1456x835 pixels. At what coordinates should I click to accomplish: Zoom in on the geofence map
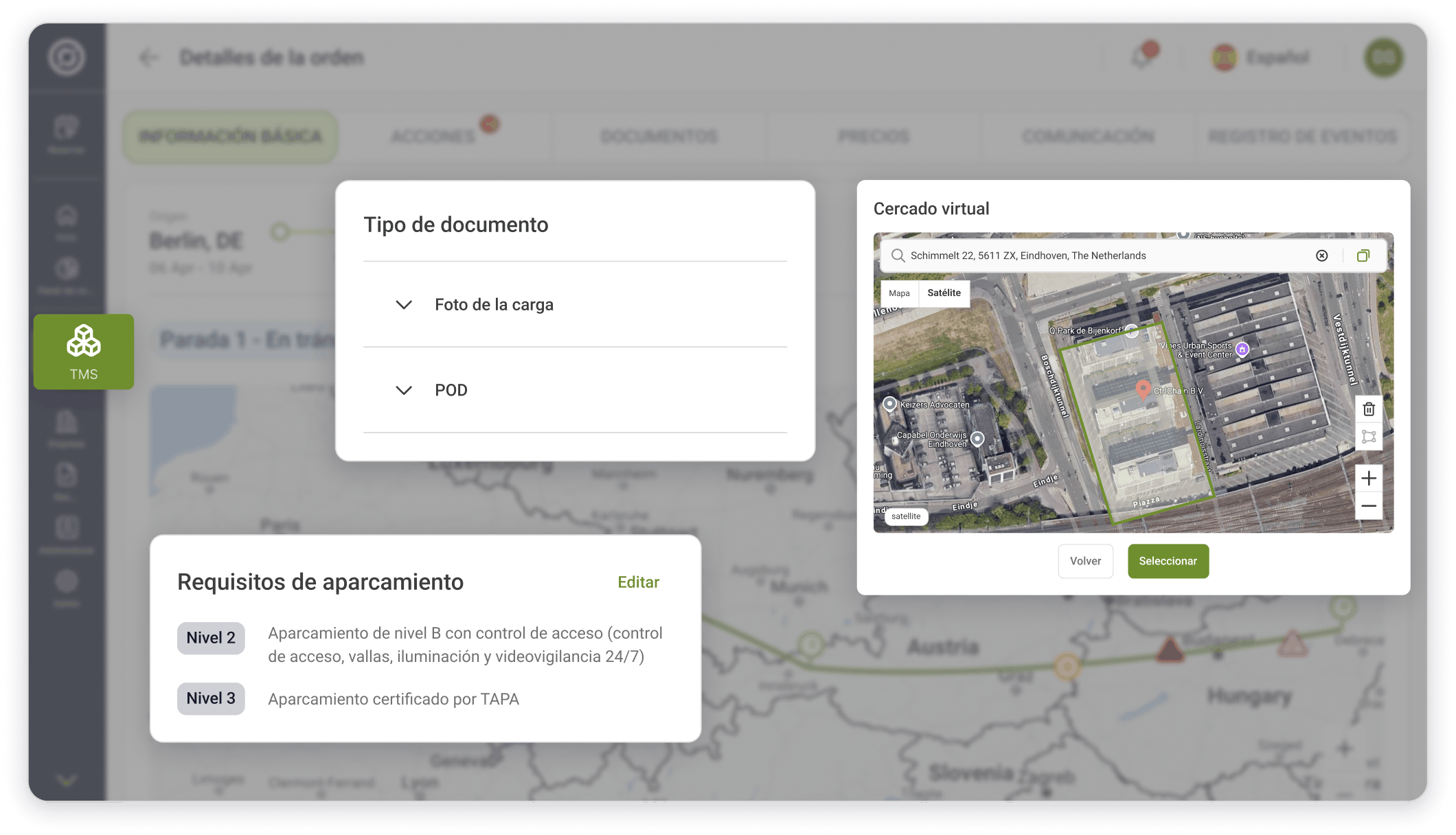[x=1369, y=478]
